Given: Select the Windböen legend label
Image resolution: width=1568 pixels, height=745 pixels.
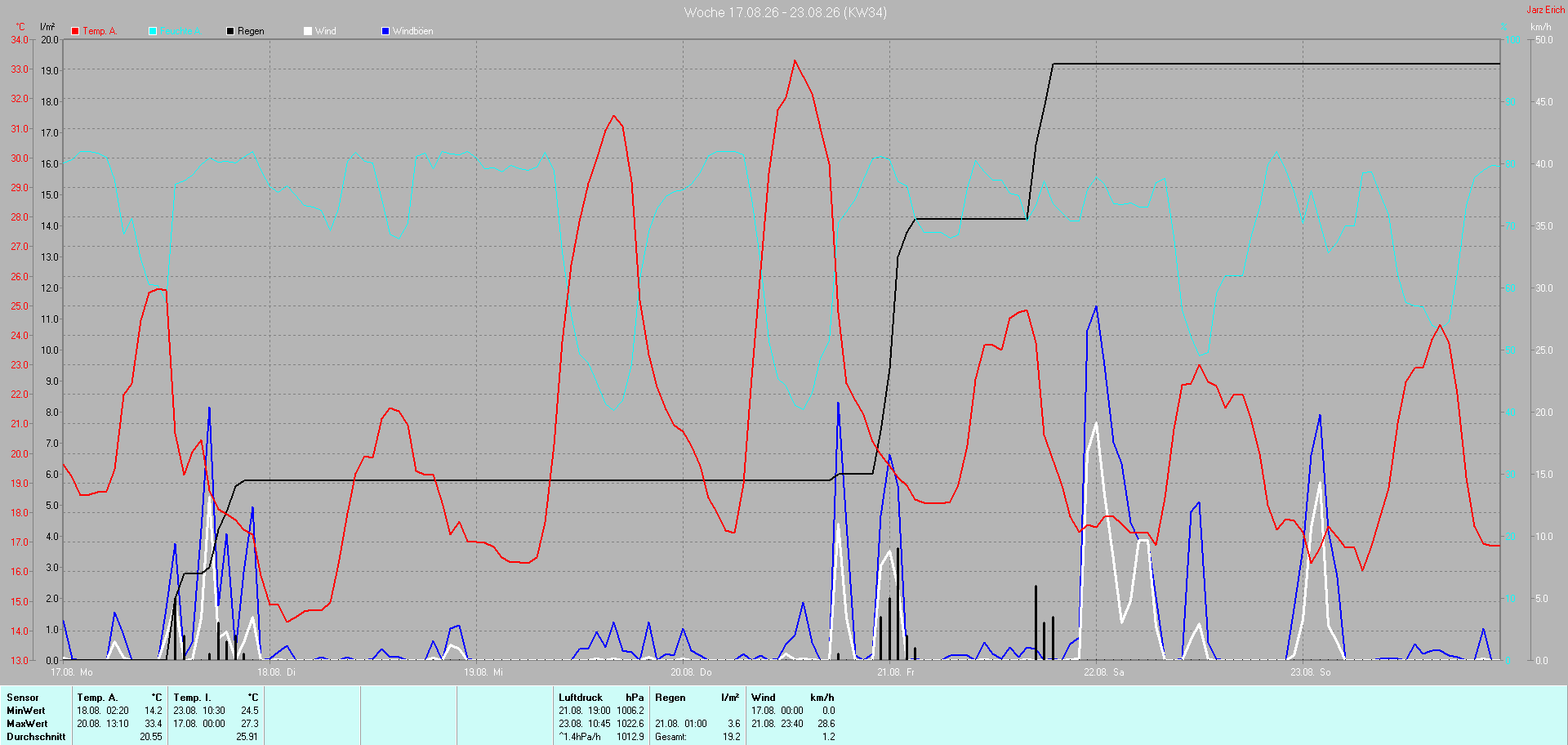Looking at the screenshot, I should point(412,31).
